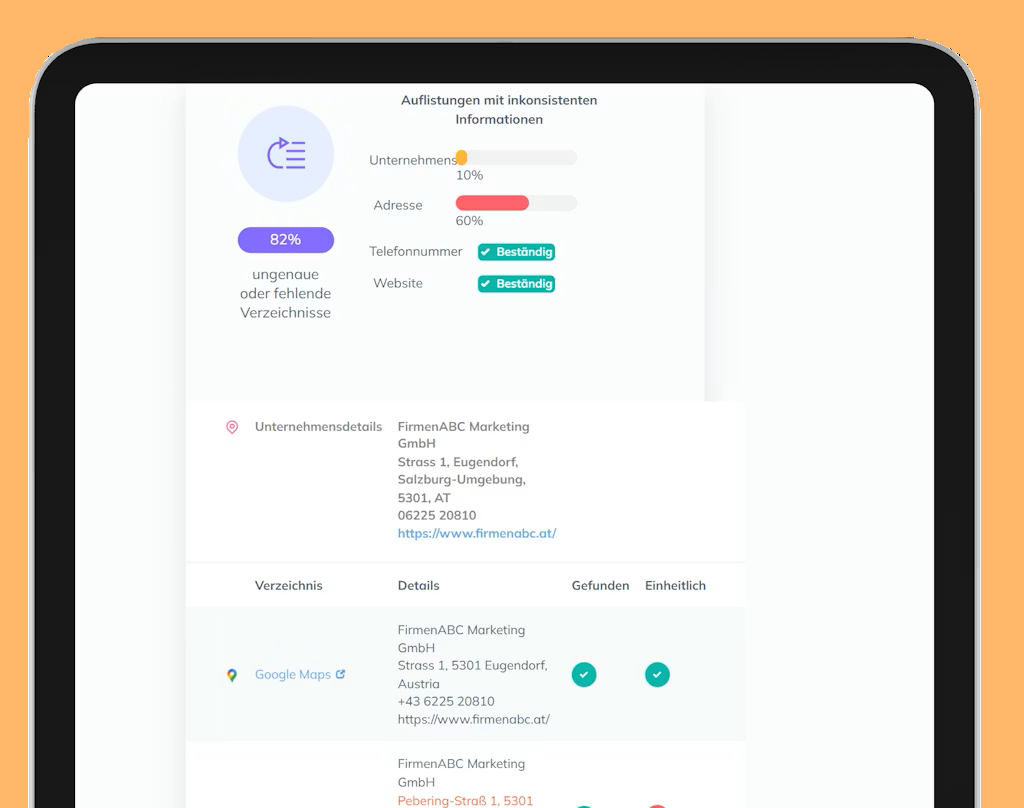Click the Einheitlich checkmark for Google Maps
The image size is (1024, 808).
click(x=657, y=675)
